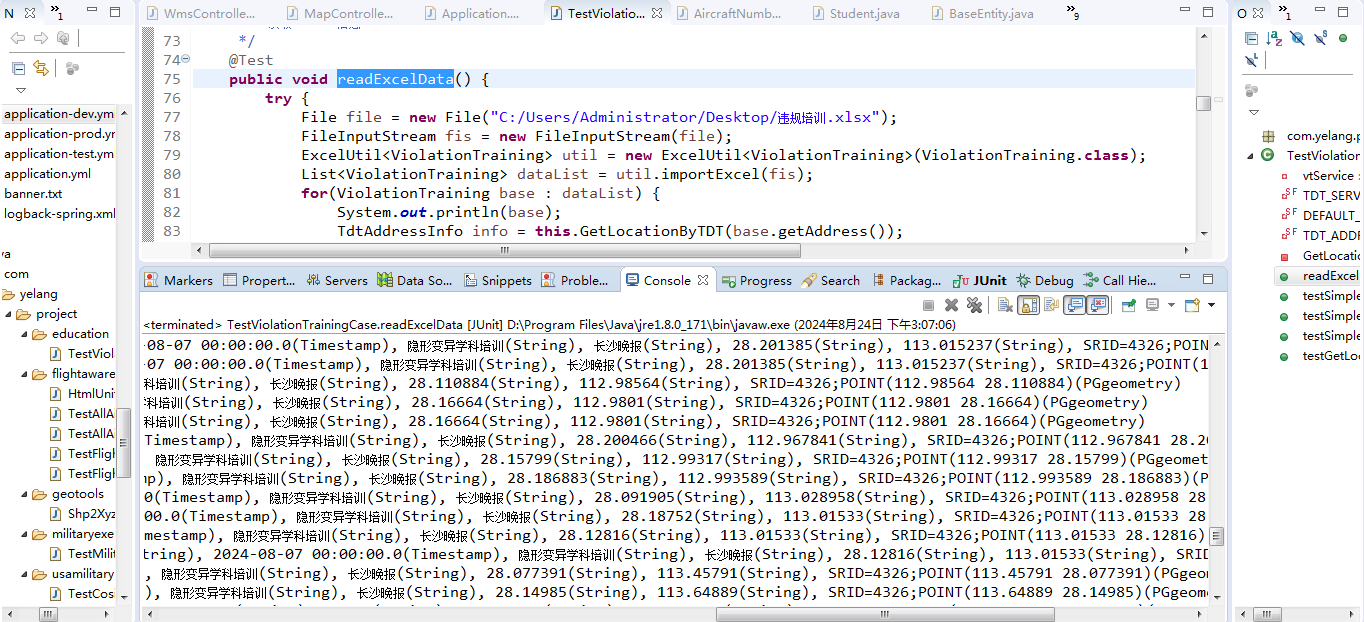1364x622 pixels.
Task: Switch to Markers tab
Action: [178, 280]
